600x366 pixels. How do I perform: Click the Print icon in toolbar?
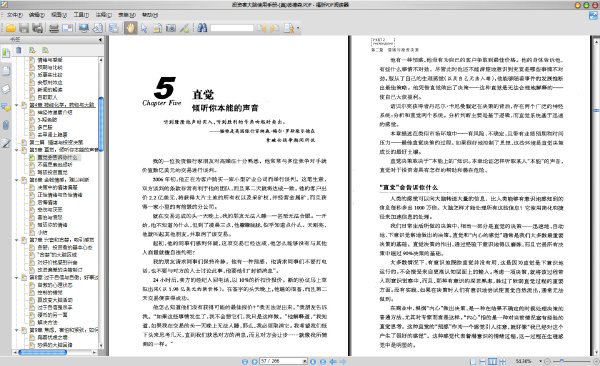point(54,28)
